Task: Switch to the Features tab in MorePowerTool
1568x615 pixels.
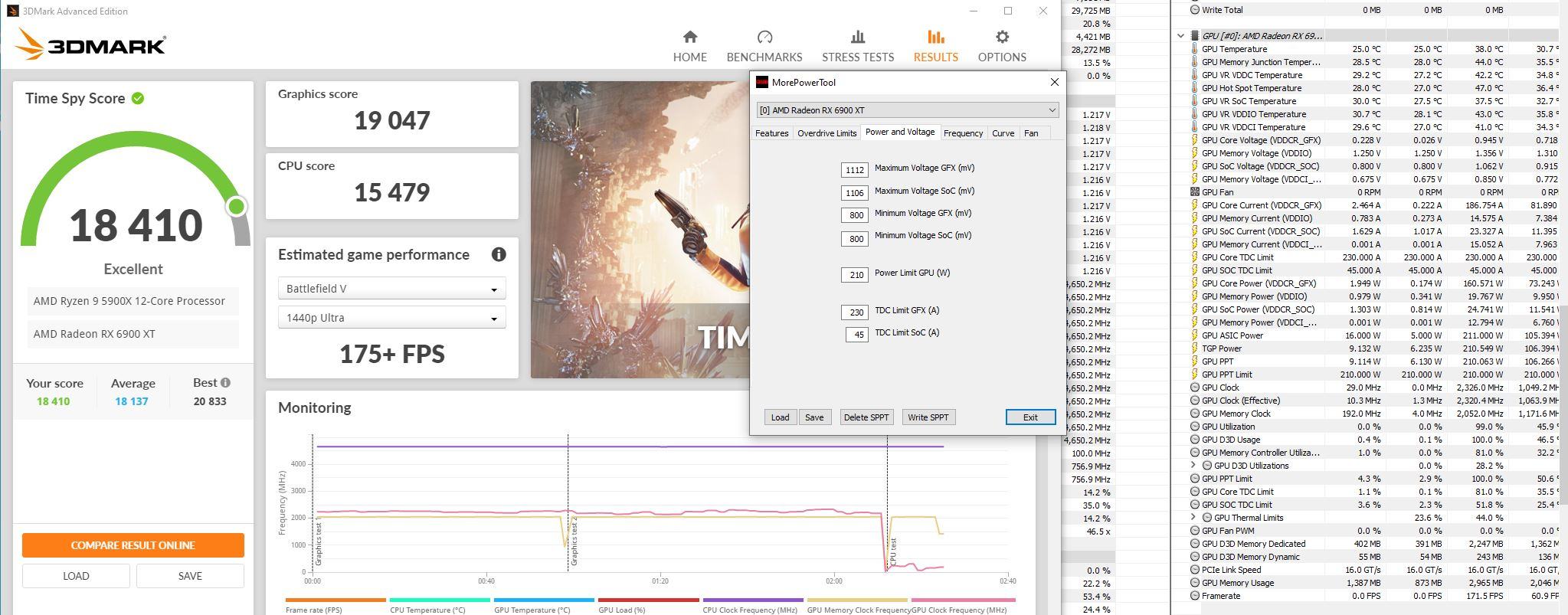Action: (x=771, y=133)
